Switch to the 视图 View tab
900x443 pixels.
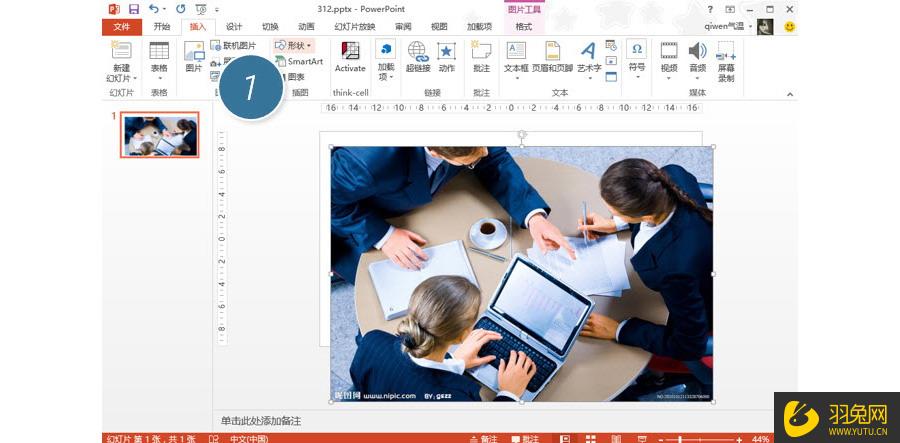coord(439,26)
